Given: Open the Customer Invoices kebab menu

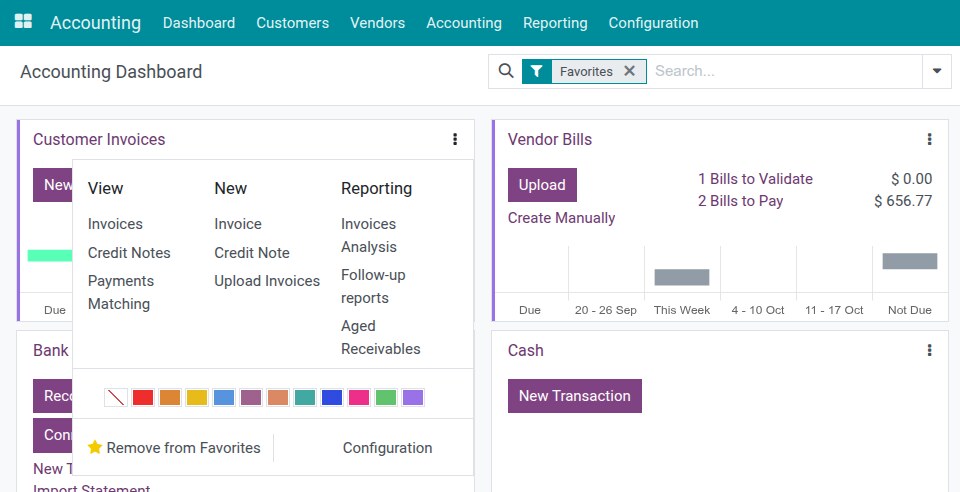Looking at the screenshot, I should pyautogui.click(x=455, y=140).
